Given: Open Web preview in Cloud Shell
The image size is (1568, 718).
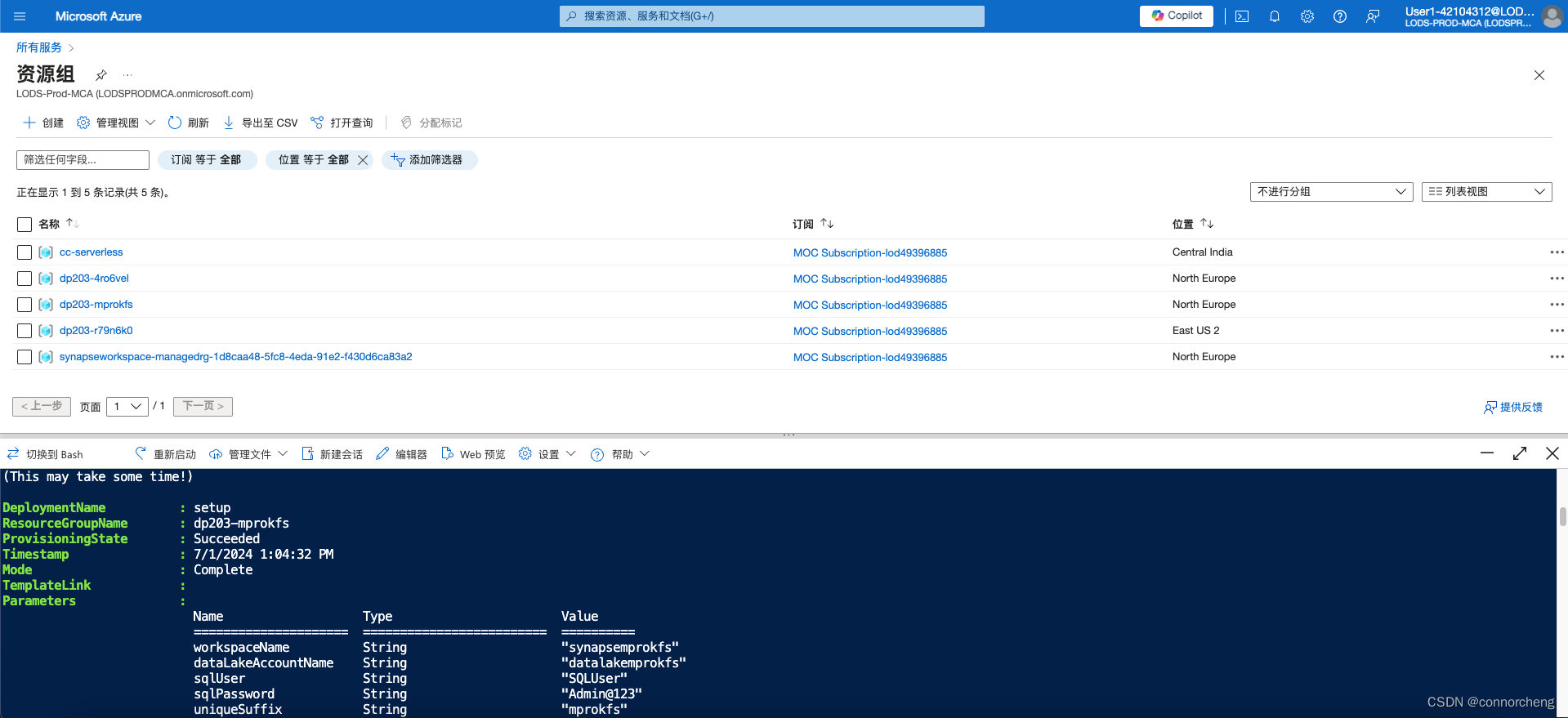Looking at the screenshot, I should point(473,454).
